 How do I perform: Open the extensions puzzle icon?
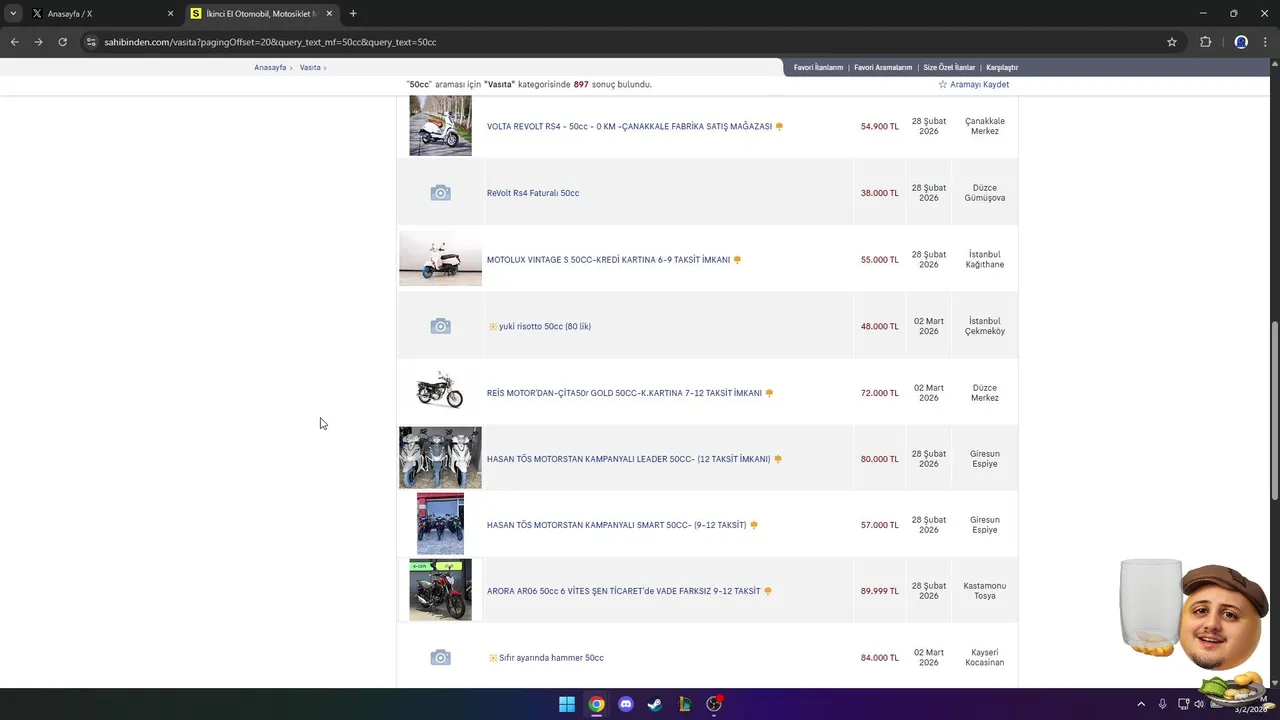coord(1205,42)
